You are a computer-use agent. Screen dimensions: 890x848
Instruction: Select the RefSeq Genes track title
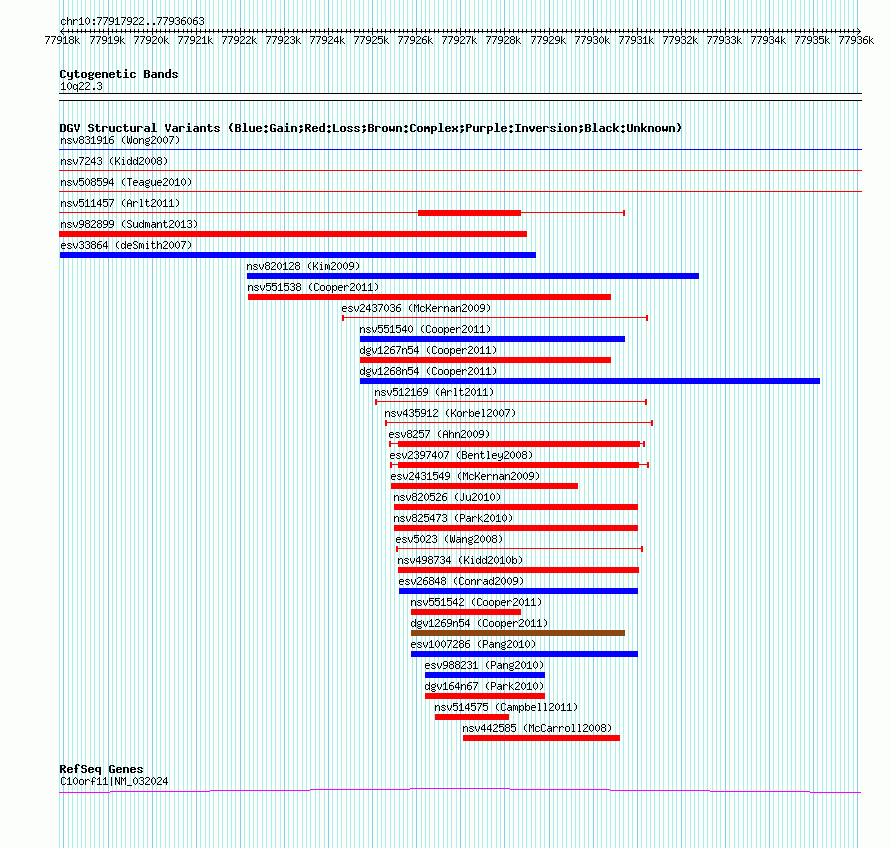[101, 769]
